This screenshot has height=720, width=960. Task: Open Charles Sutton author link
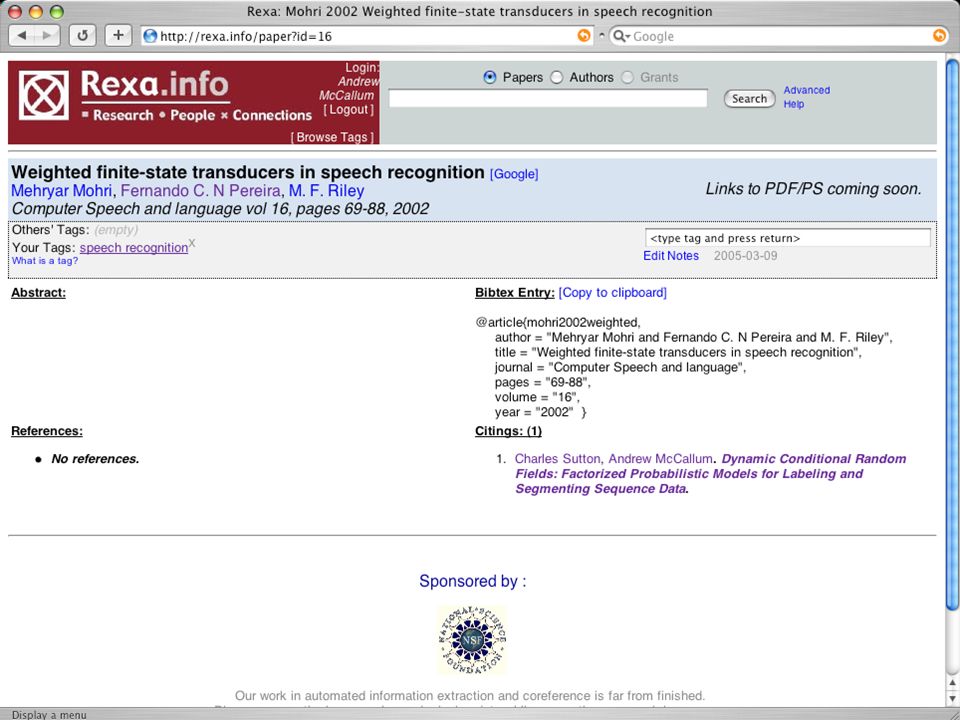(558, 459)
